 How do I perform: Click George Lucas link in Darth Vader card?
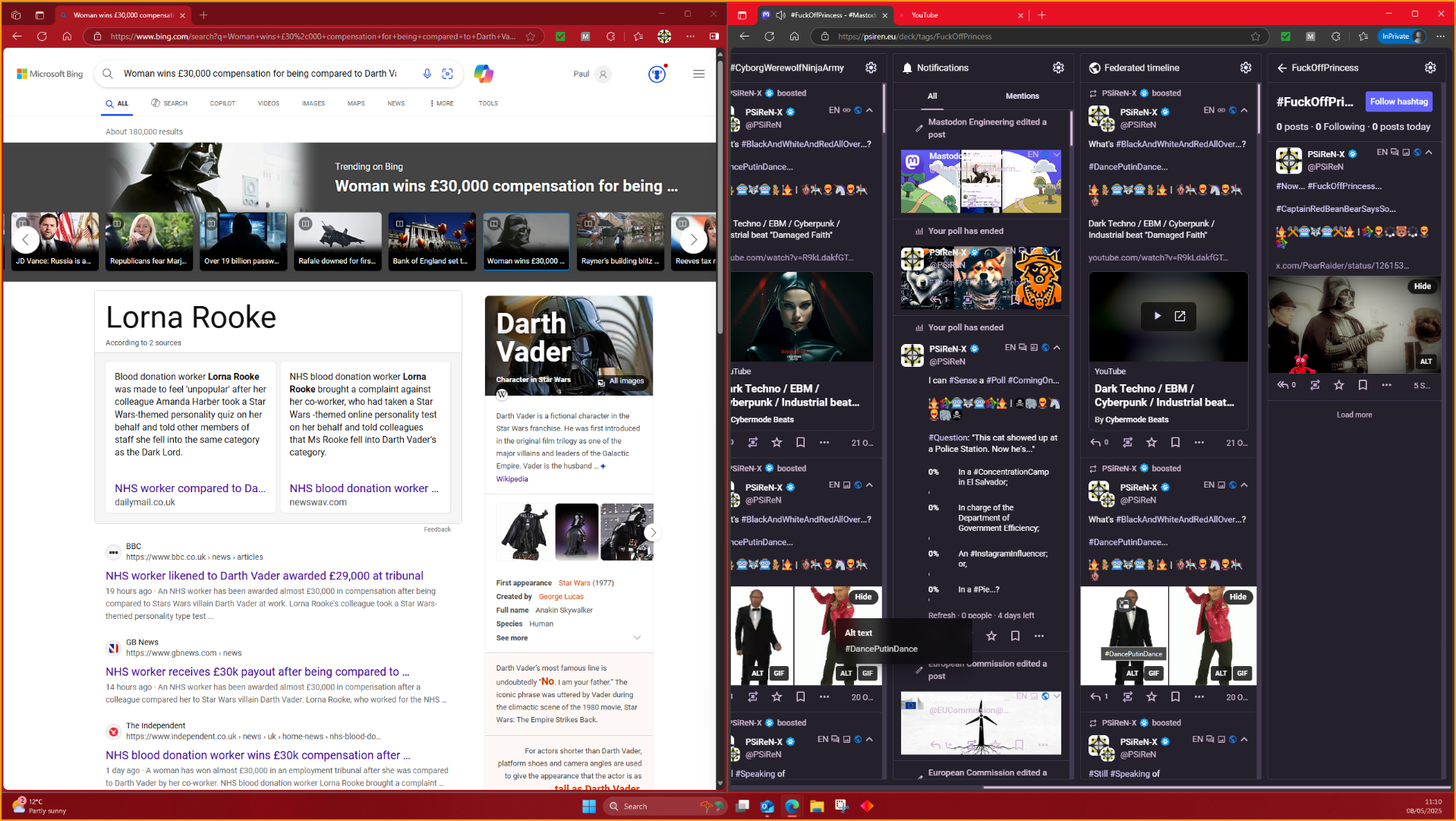(561, 597)
